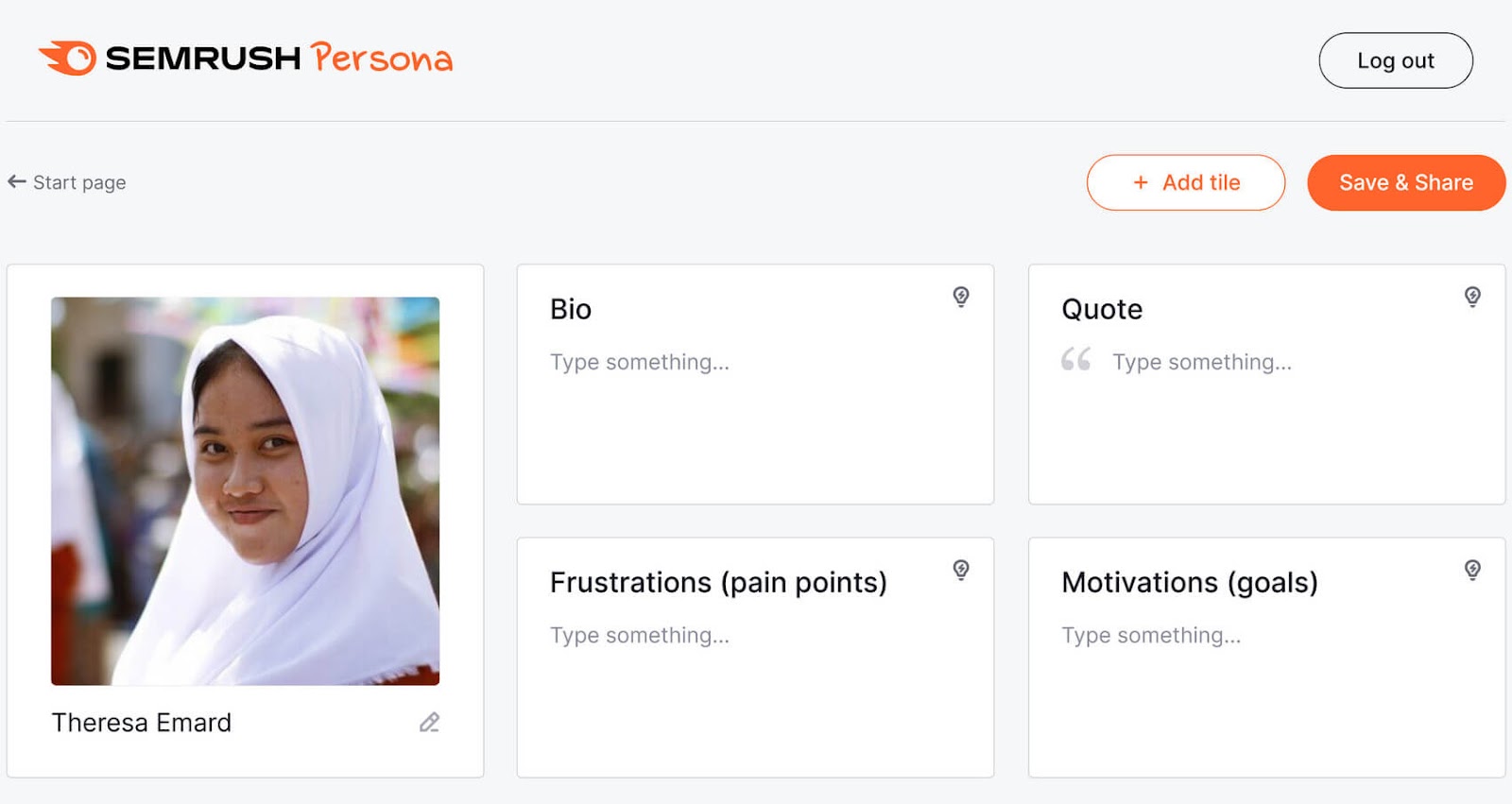Click the back arrow beside Start page

[x=17, y=181]
